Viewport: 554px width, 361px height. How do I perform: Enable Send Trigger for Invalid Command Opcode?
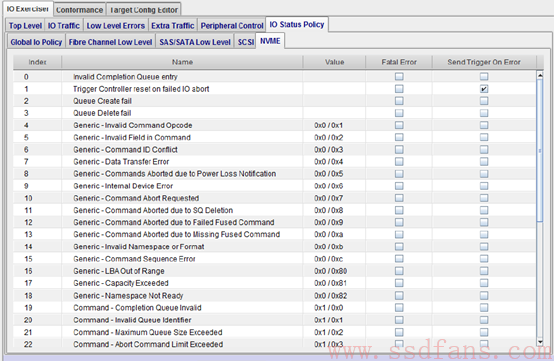pos(484,125)
